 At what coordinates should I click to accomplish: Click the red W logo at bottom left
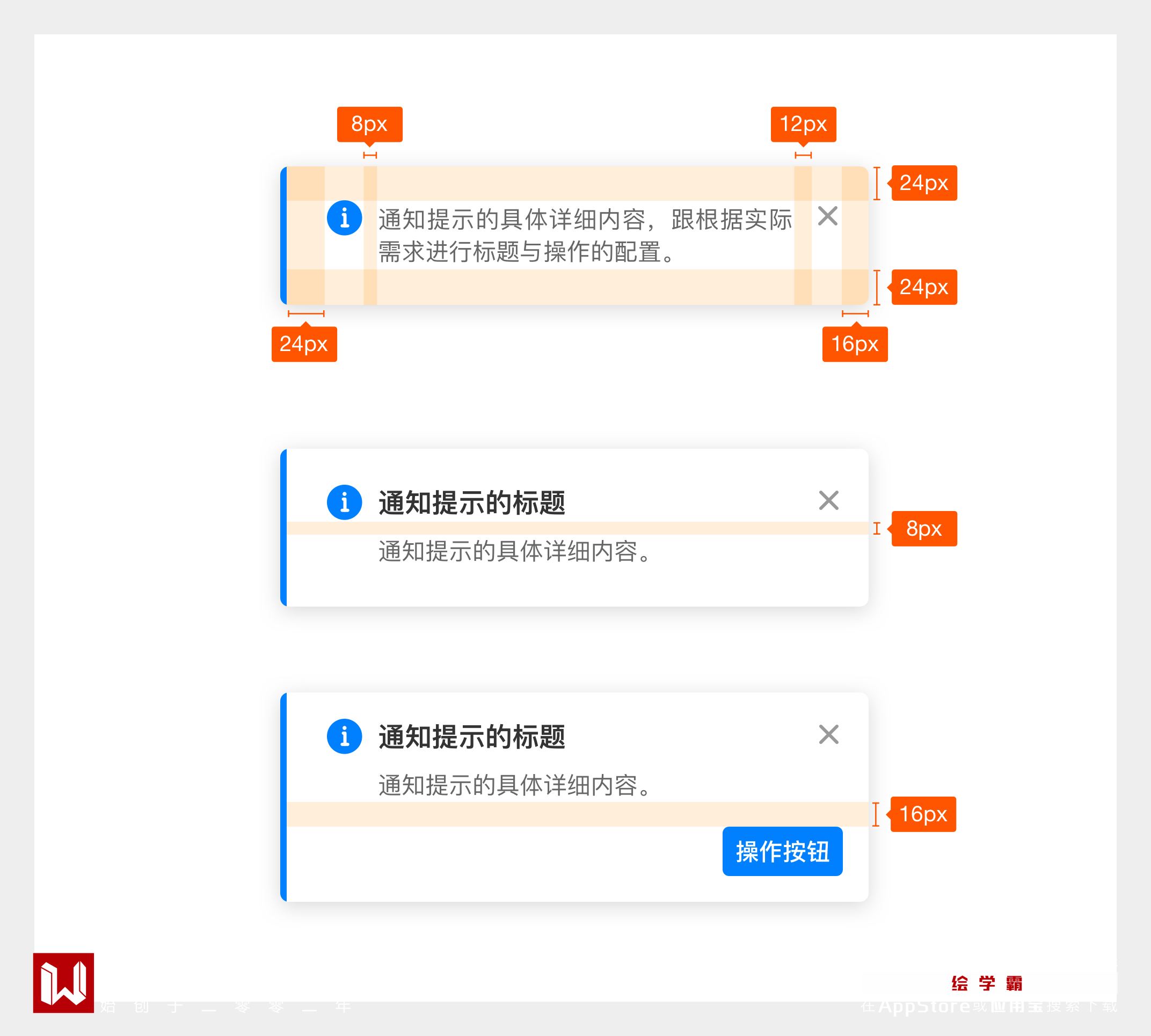pyautogui.click(x=63, y=983)
